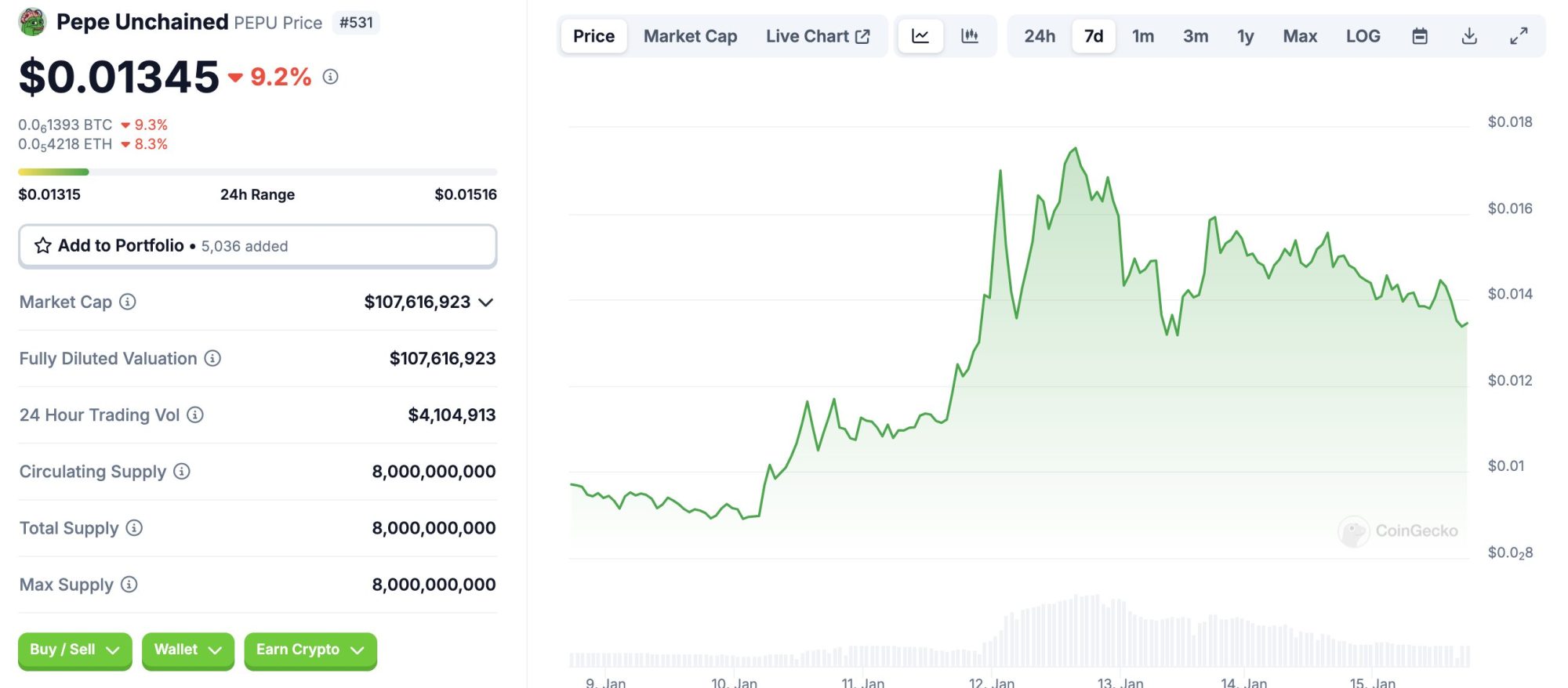The height and width of the screenshot is (688, 1568).
Task: Show info for 24 Hour Trading Vol
Action: (195, 415)
